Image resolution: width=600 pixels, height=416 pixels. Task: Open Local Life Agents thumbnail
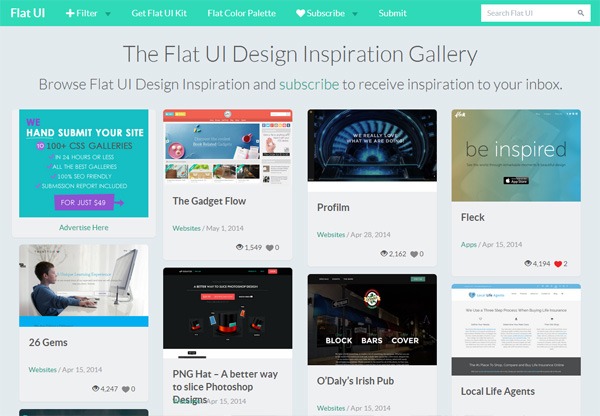click(x=516, y=330)
